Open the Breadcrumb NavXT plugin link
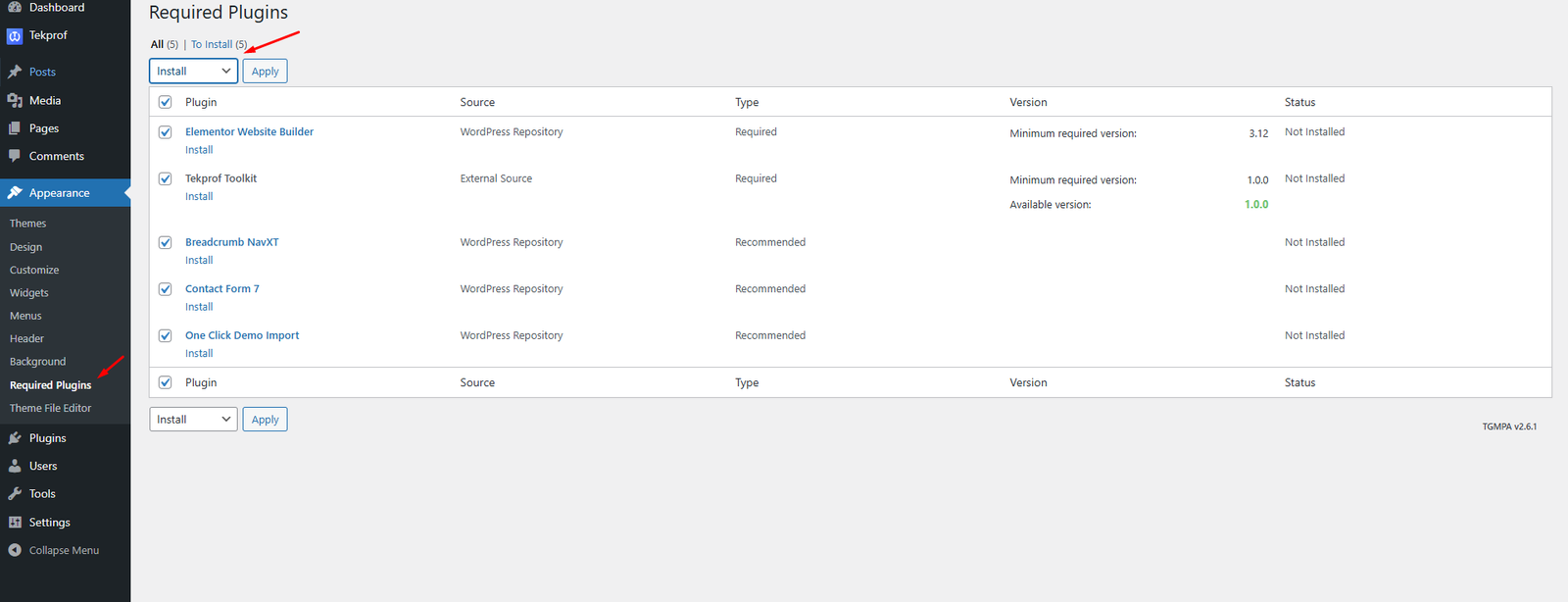This screenshot has height=602, width=1568. pos(232,242)
